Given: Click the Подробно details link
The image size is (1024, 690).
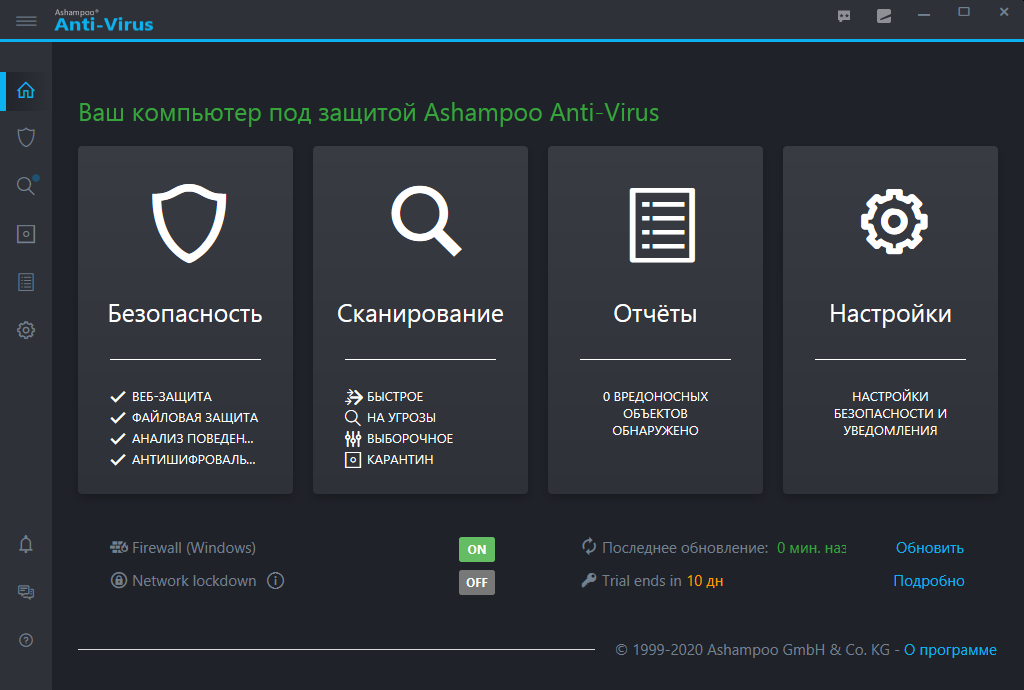Looking at the screenshot, I should 929,581.
